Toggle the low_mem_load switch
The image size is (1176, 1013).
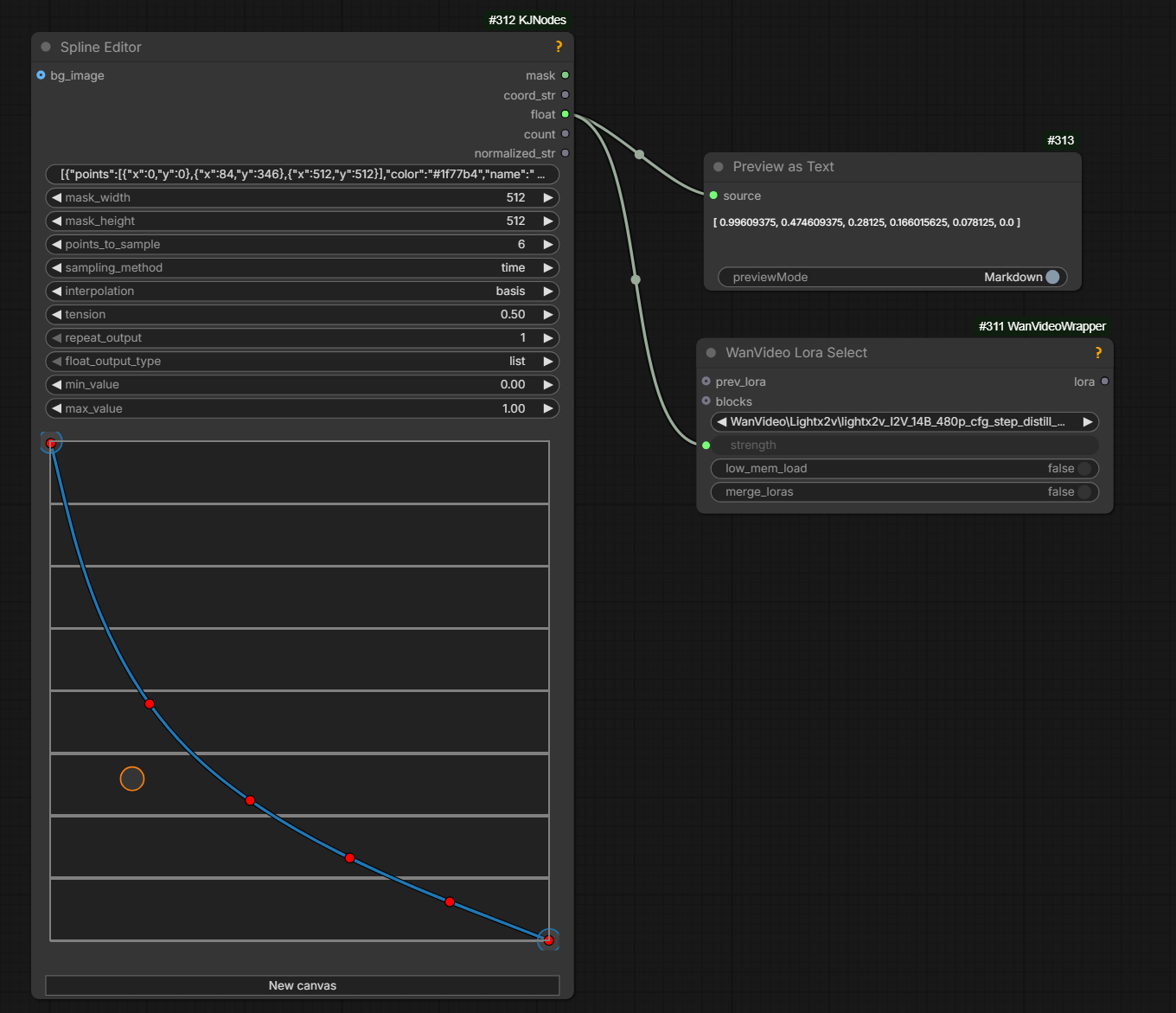coord(1083,469)
